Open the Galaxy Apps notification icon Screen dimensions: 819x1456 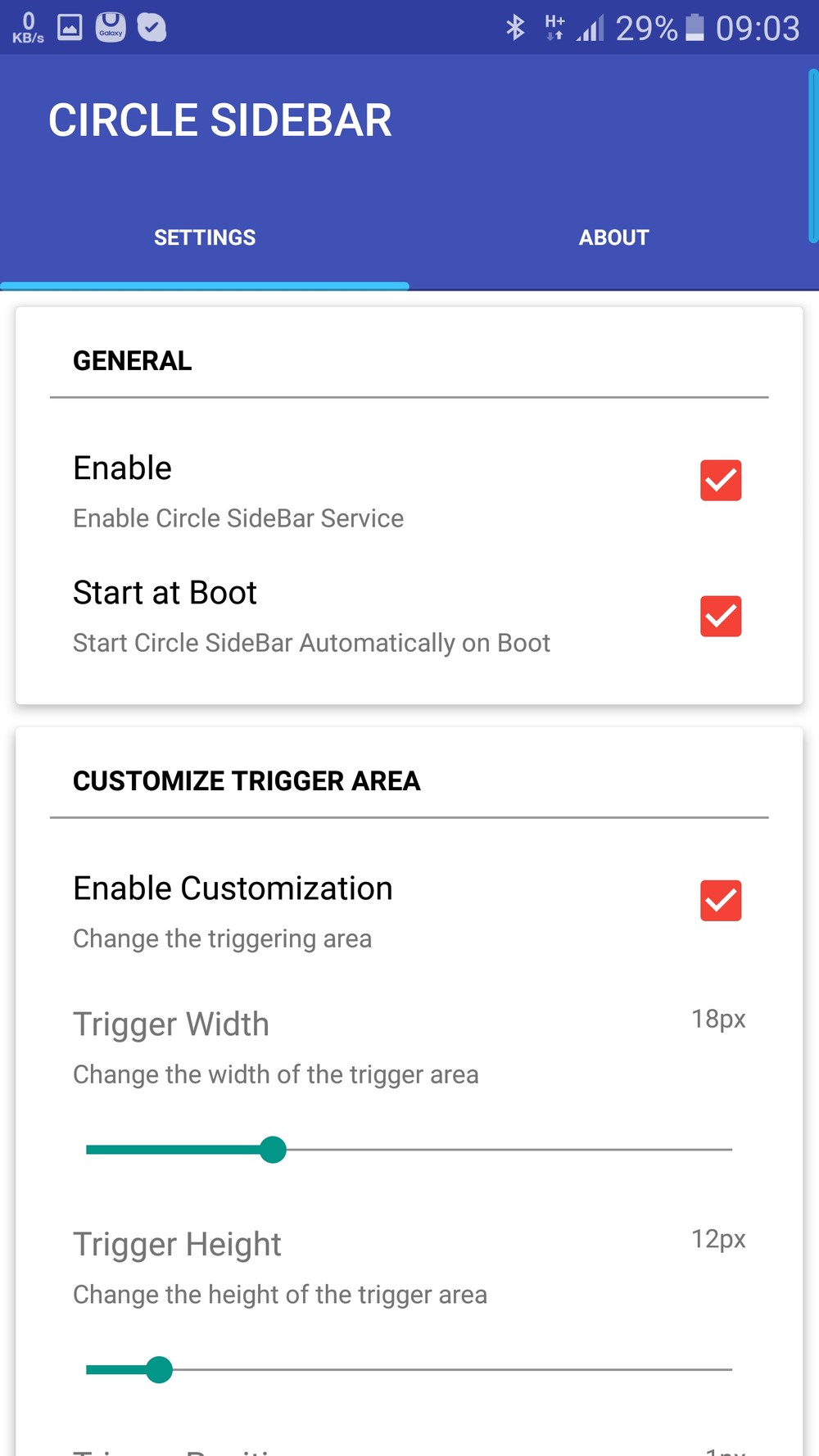click(111, 28)
